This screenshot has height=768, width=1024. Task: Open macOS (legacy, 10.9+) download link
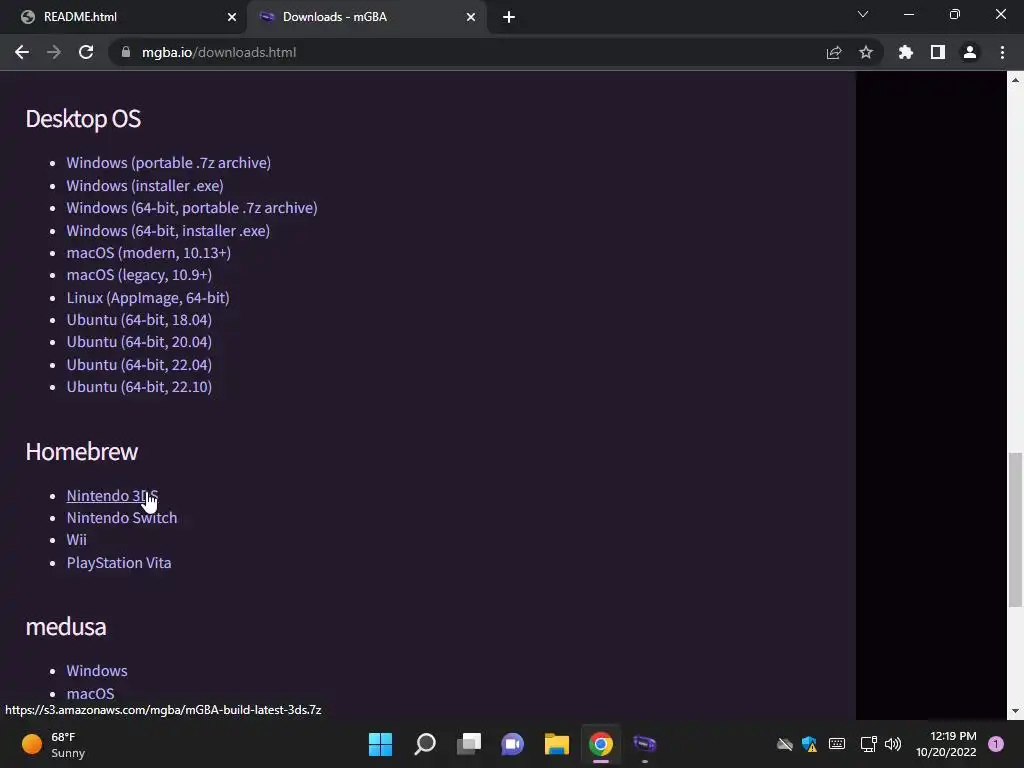(139, 275)
